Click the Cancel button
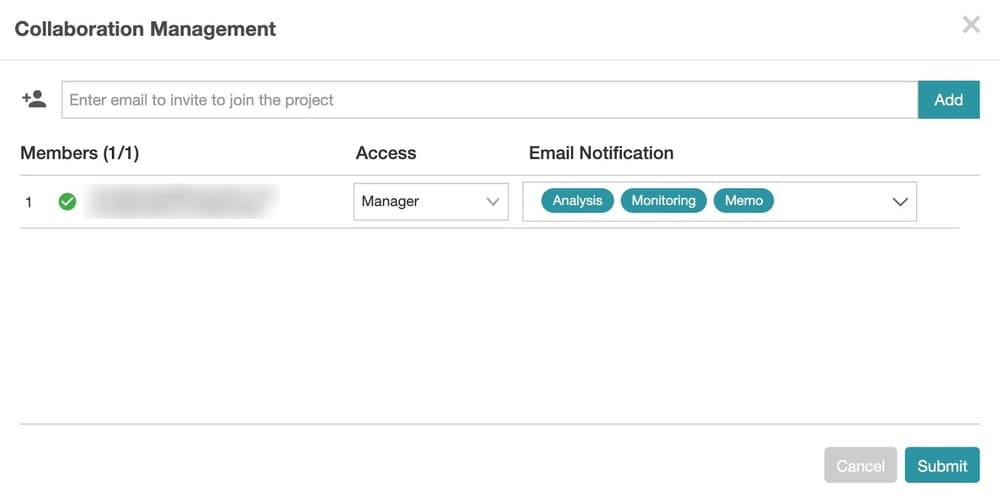The width and height of the screenshot is (1000, 503). pos(860,465)
